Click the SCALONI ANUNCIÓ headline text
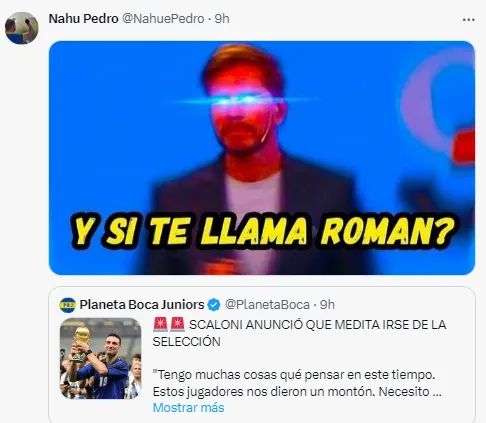 [299, 333]
